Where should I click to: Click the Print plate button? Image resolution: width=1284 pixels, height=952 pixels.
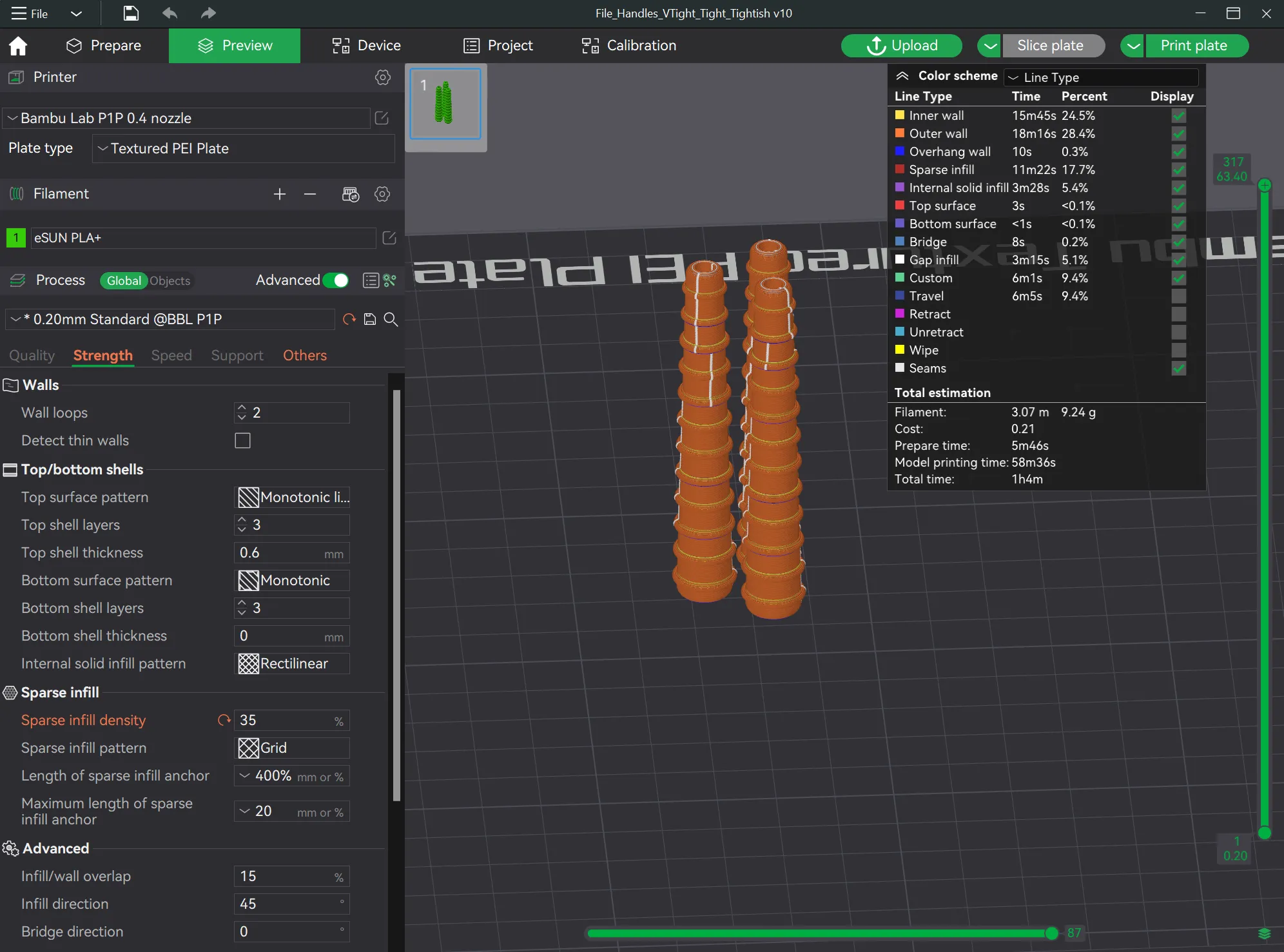coord(1193,46)
